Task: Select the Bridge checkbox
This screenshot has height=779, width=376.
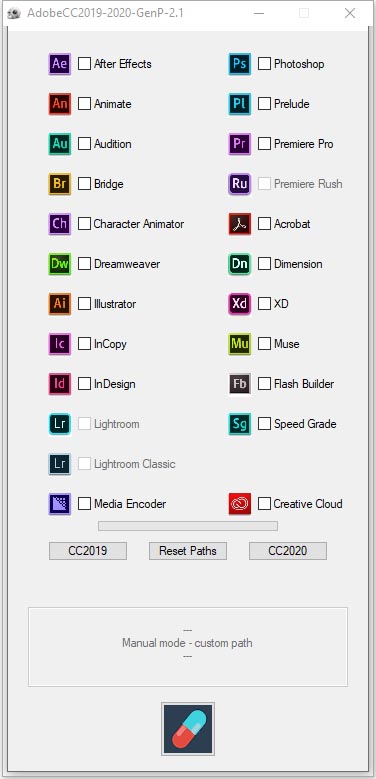Action: [85, 184]
